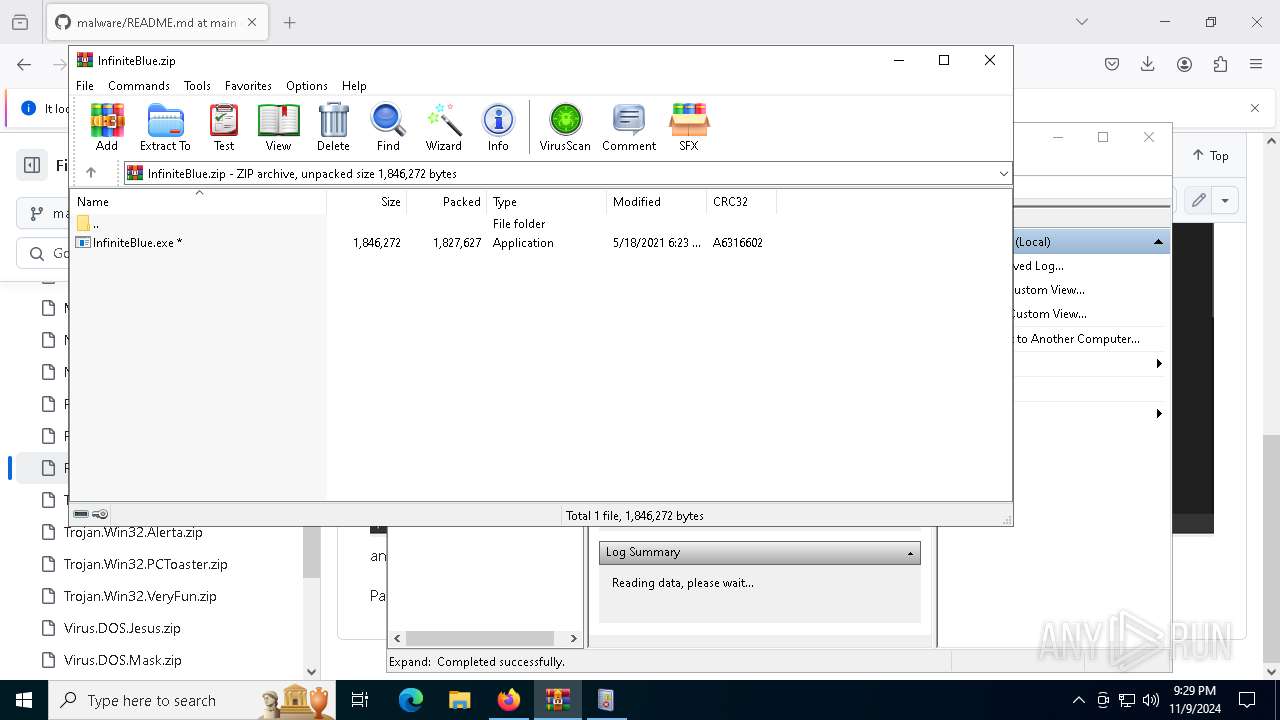Open the Commands menu

(x=139, y=86)
